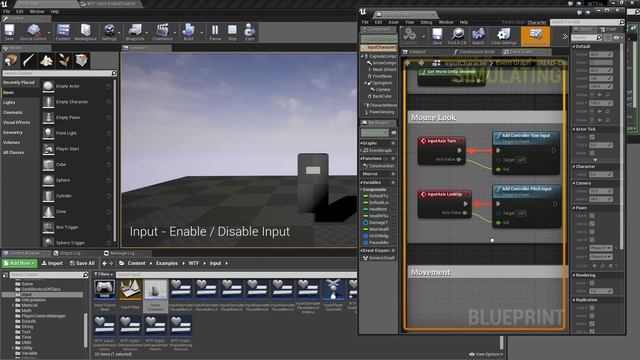
Task: Open Build options dropdown arrow
Action: pos(201,32)
